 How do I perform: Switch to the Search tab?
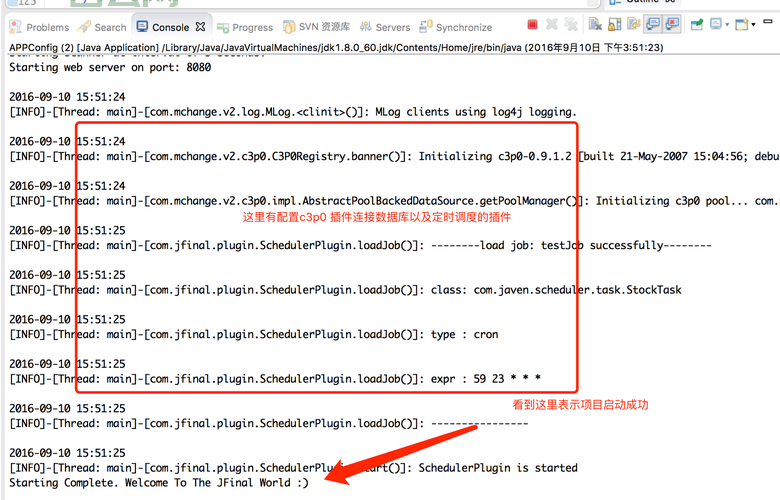pos(102,27)
